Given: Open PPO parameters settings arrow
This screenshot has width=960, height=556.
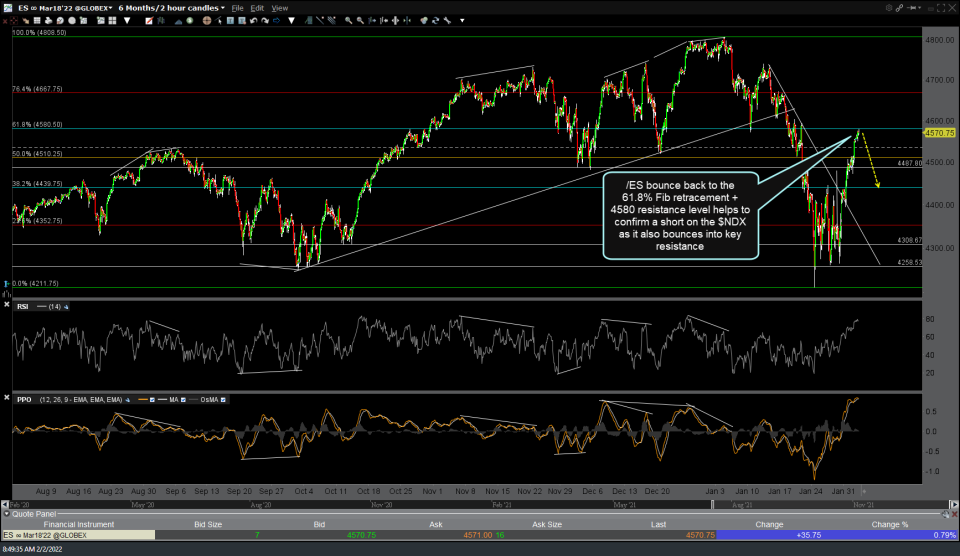Looking at the screenshot, I should [x=127, y=400].
